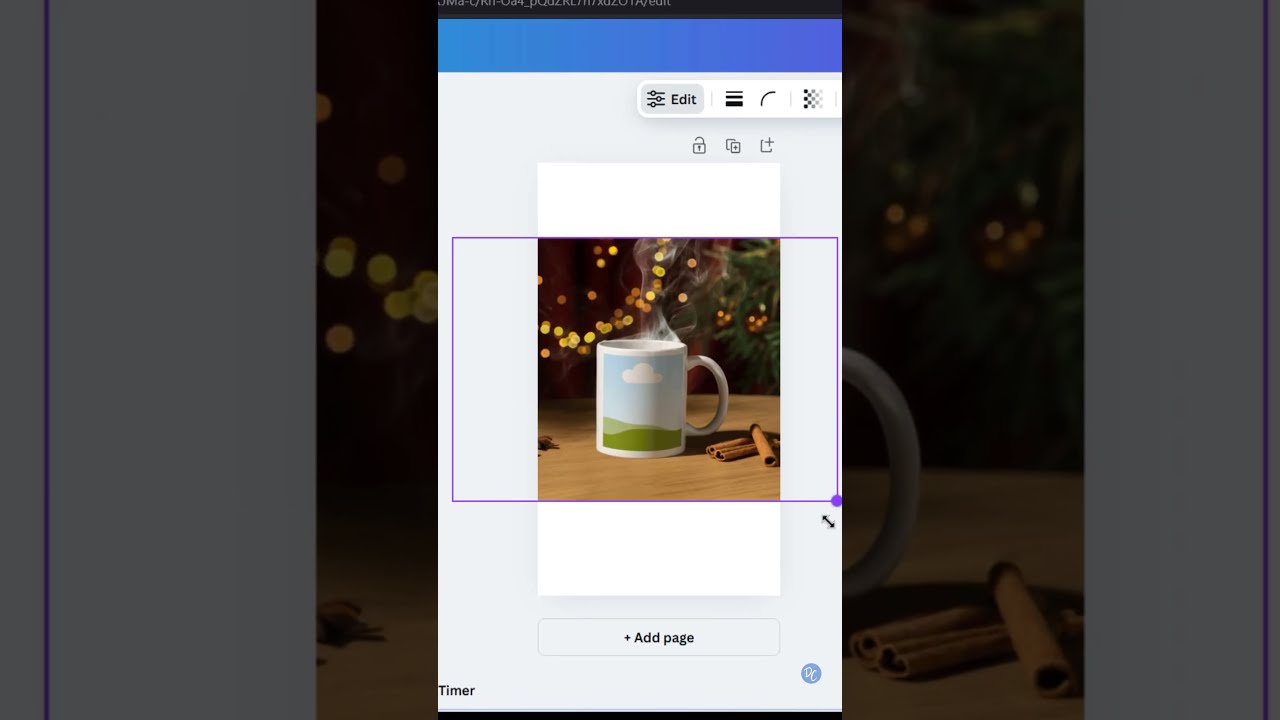The width and height of the screenshot is (1280, 720).
Task: Duplicate the page icon
Action: point(733,146)
